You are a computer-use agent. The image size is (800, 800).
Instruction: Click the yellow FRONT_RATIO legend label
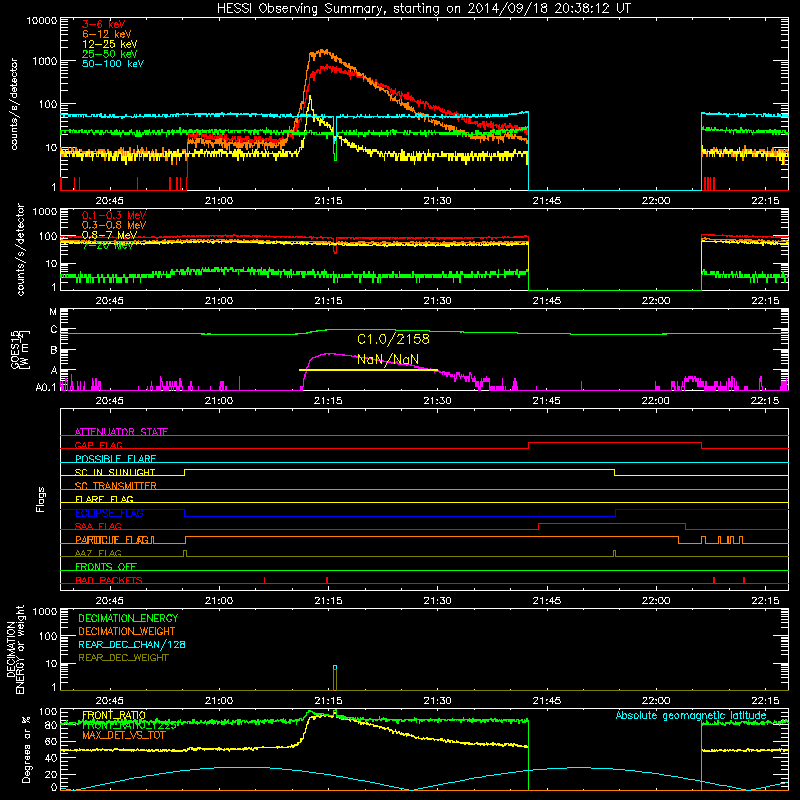pyautogui.click(x=114, y=715)
